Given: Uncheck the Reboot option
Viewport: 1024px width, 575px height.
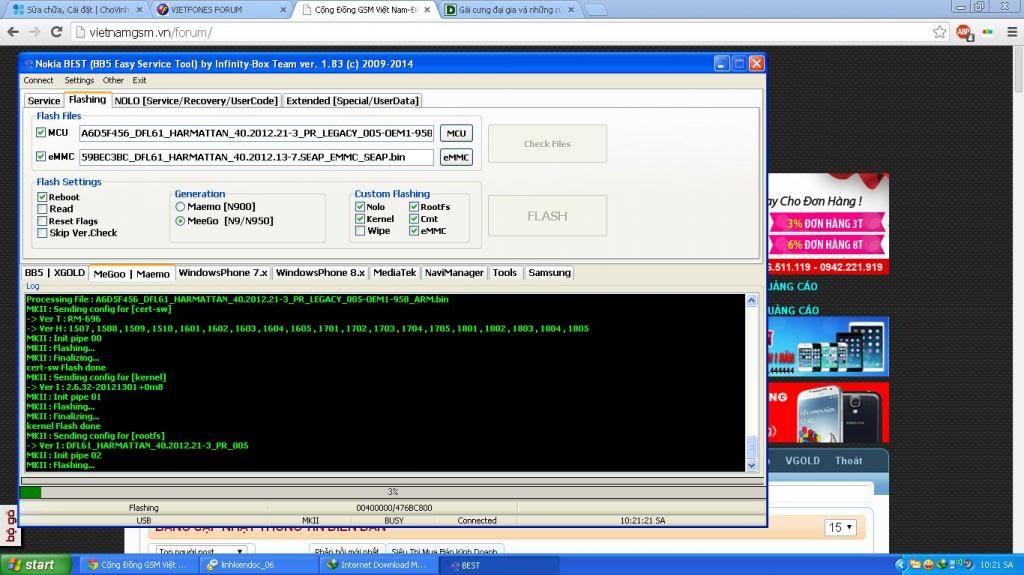Looking at the screenshot, I should click(42, 197).
